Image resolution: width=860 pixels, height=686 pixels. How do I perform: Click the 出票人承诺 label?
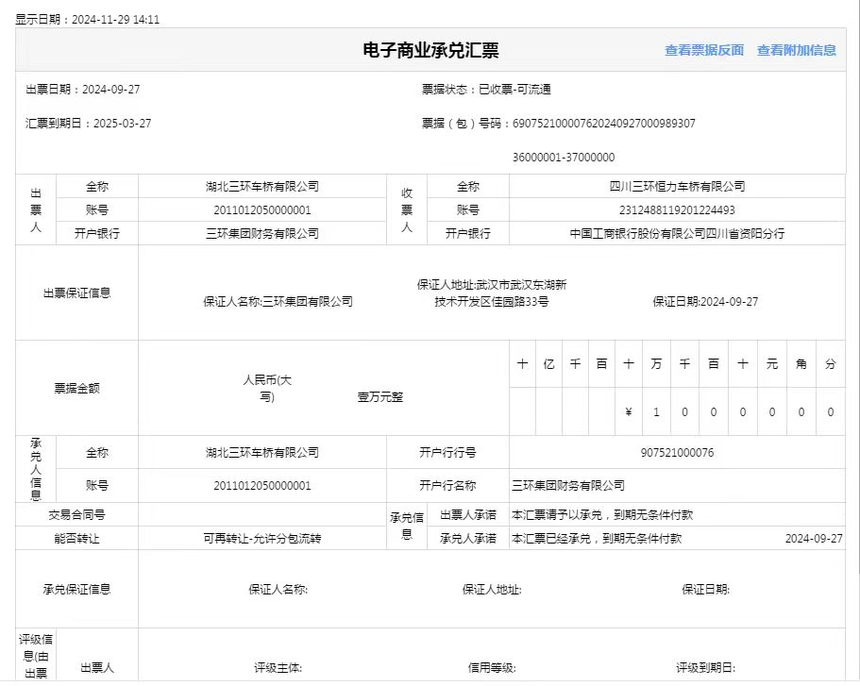click(468, 515)
